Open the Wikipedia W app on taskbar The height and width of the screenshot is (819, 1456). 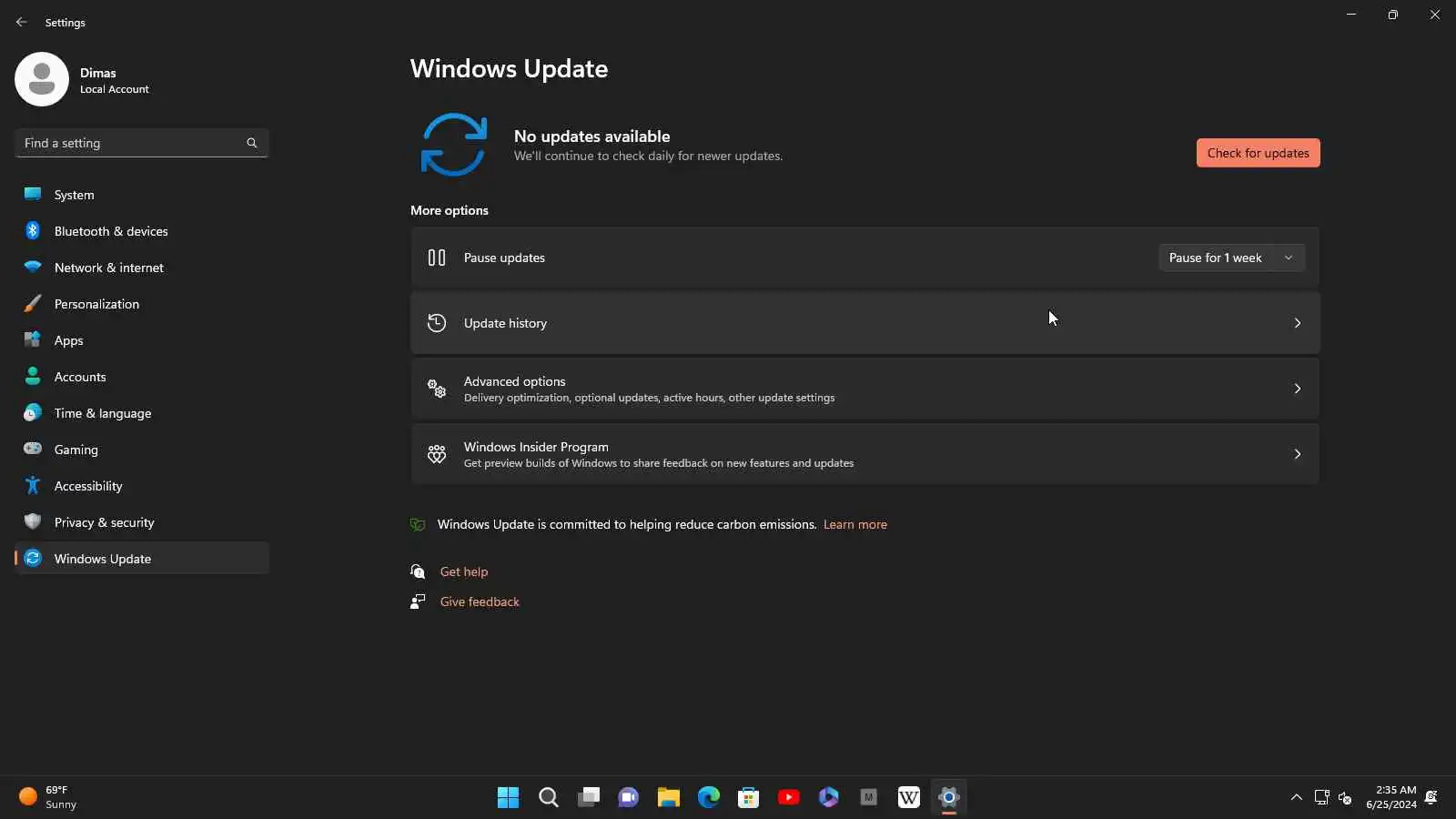tap(908, 797)
